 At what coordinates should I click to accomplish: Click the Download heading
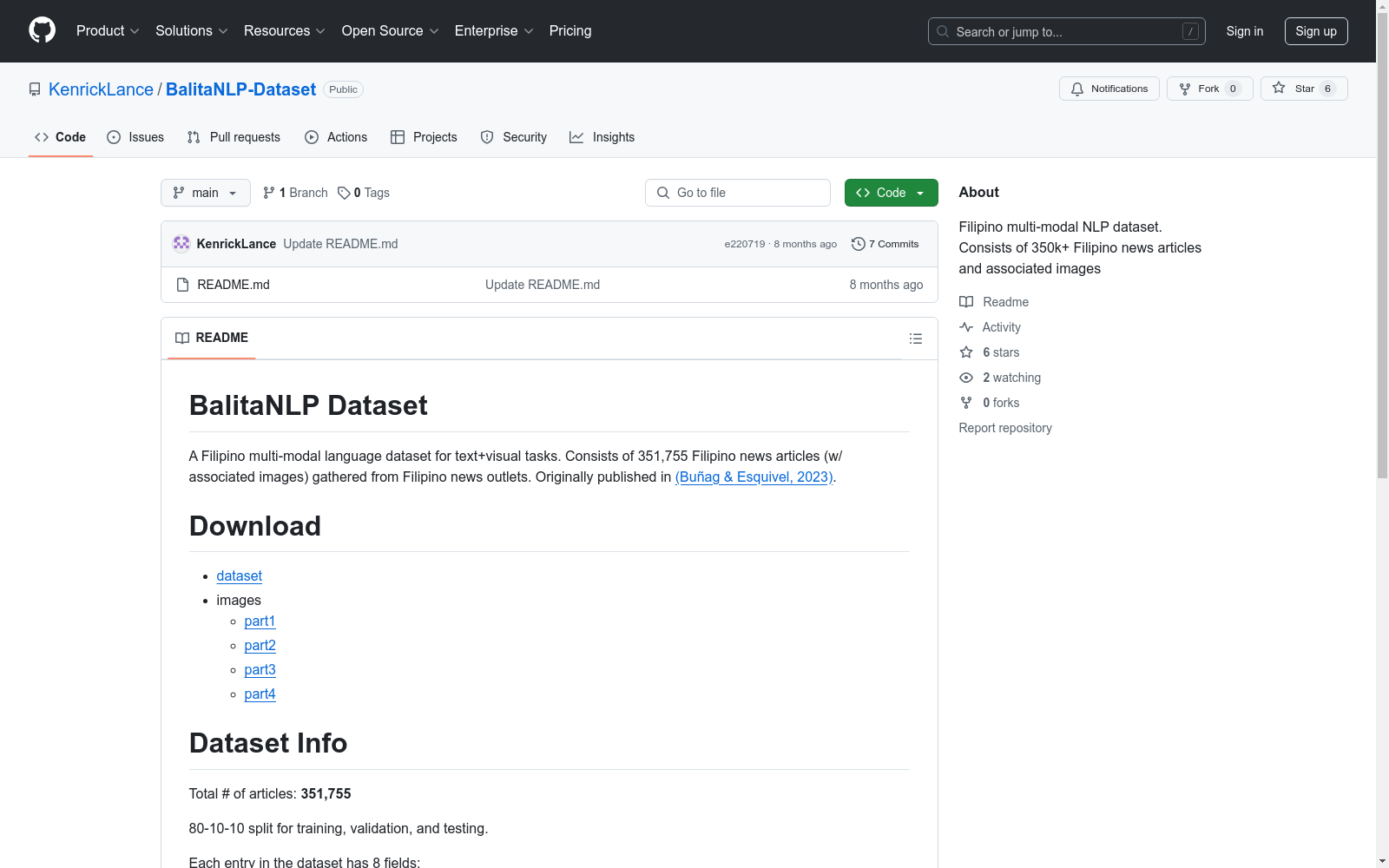click(255, 526)
